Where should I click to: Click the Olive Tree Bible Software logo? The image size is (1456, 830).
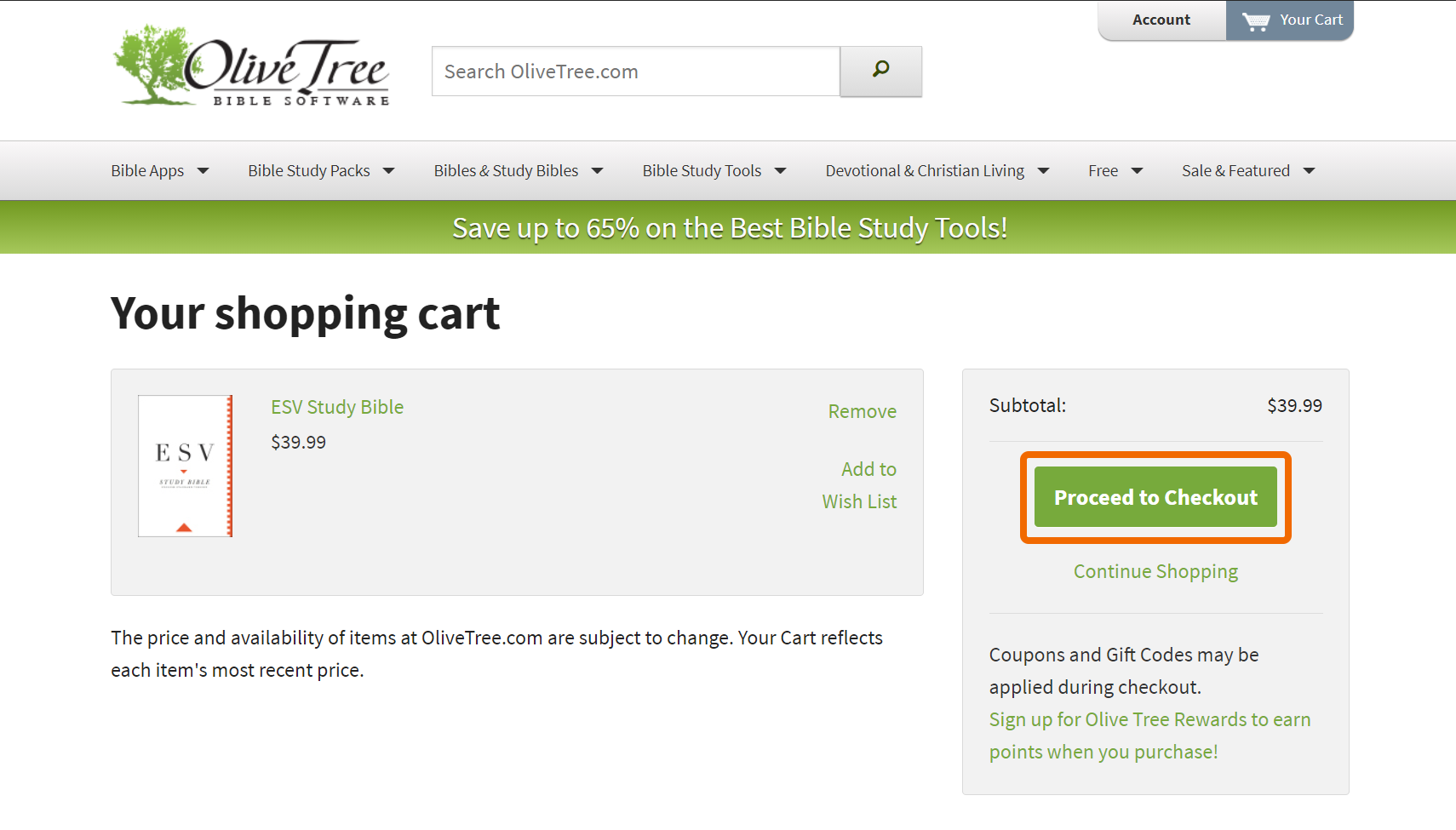tap(252, 66)
